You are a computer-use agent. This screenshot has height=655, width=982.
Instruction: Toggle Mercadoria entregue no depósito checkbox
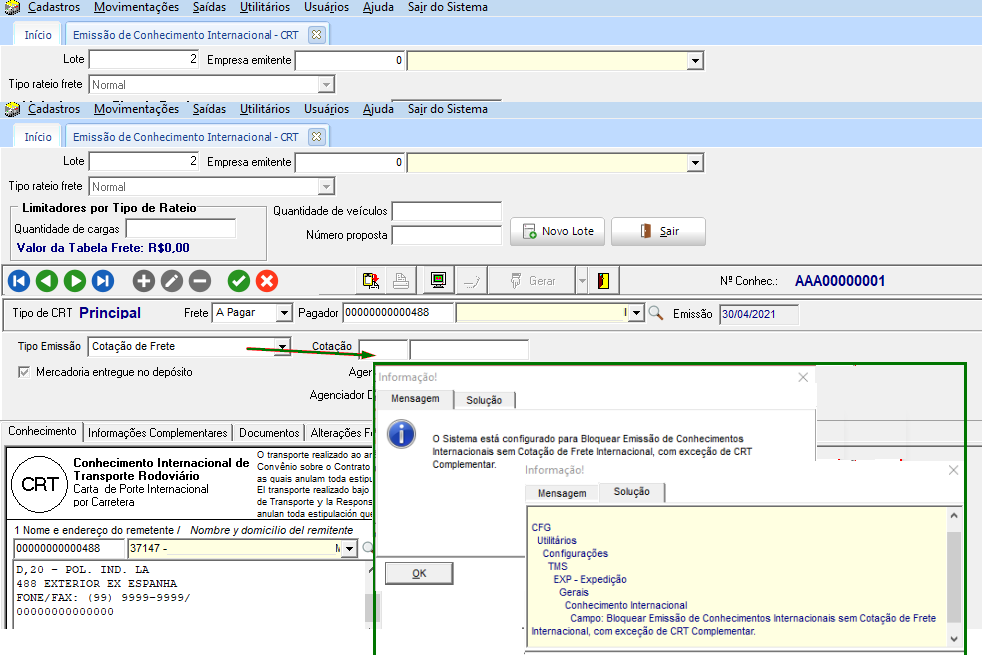[25, 372]
